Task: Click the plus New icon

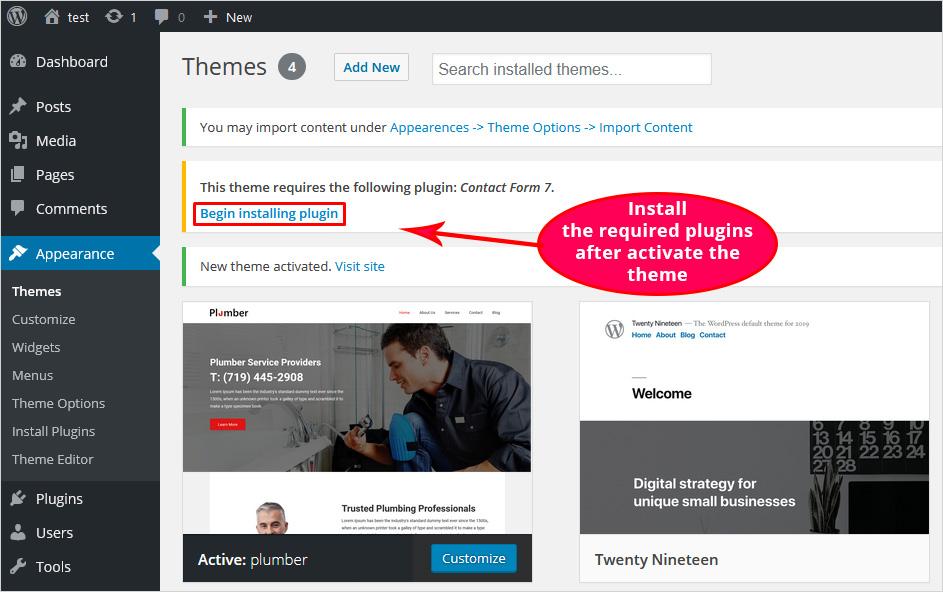Action: [210, 17]
